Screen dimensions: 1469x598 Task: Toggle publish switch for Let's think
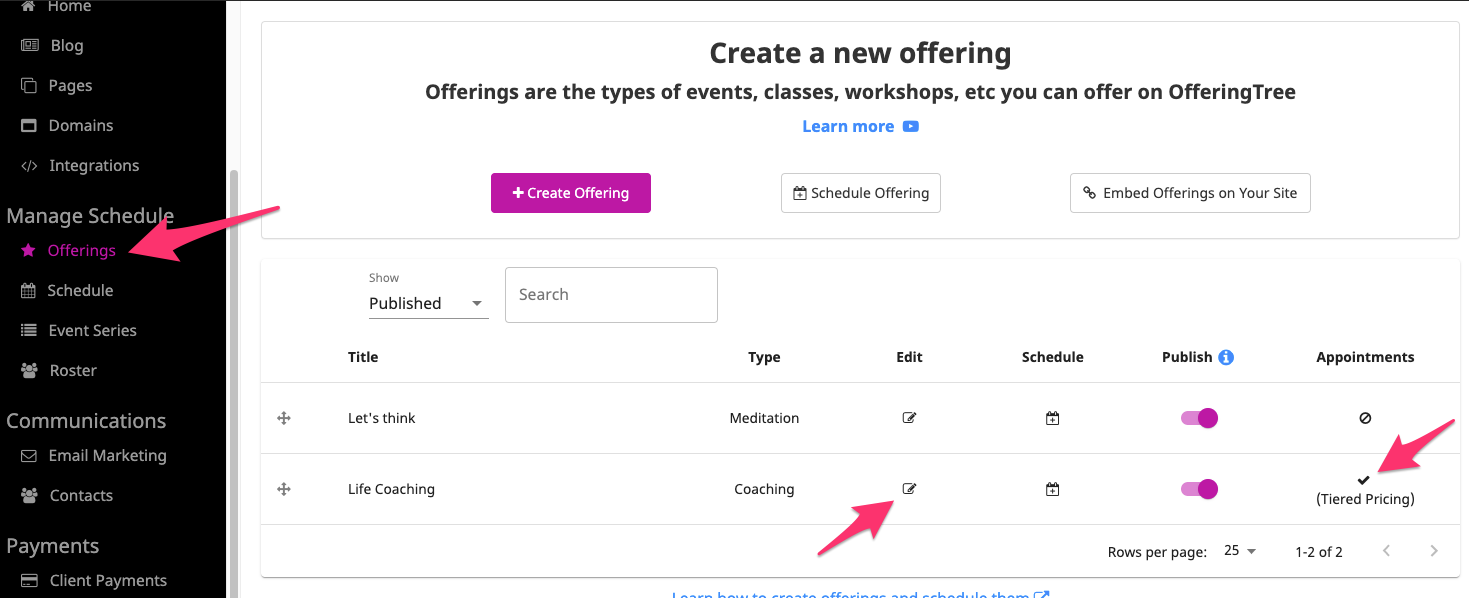[1199, 418]
